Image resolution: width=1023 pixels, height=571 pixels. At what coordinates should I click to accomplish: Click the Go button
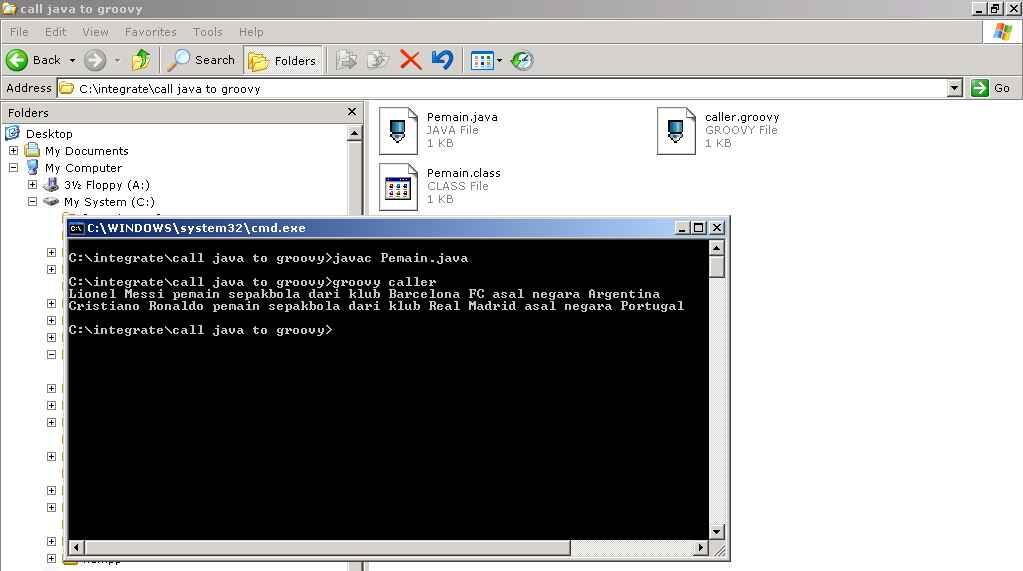coord(991,88)
